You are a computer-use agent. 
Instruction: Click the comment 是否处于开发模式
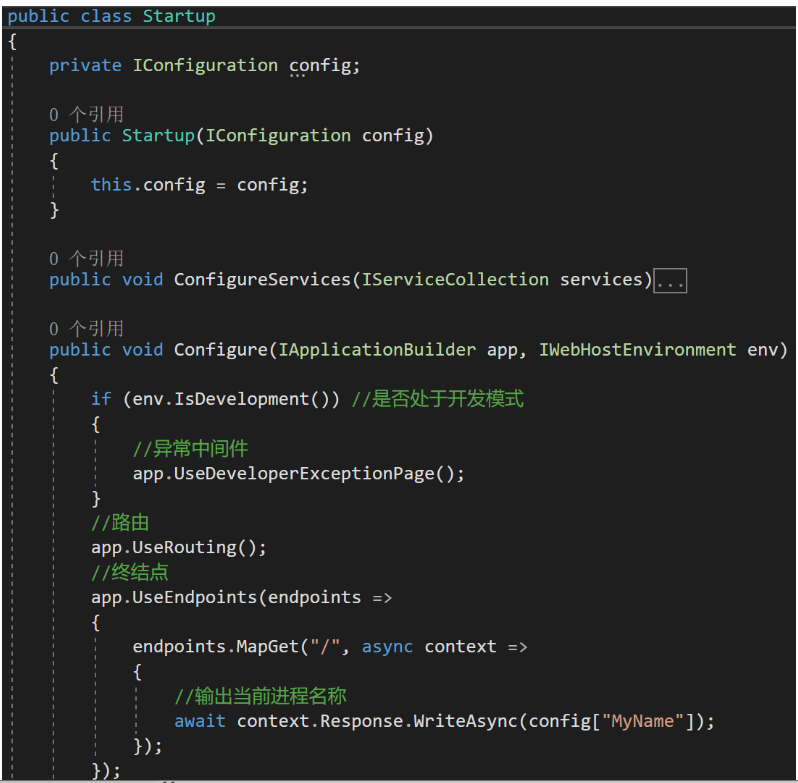438,399
